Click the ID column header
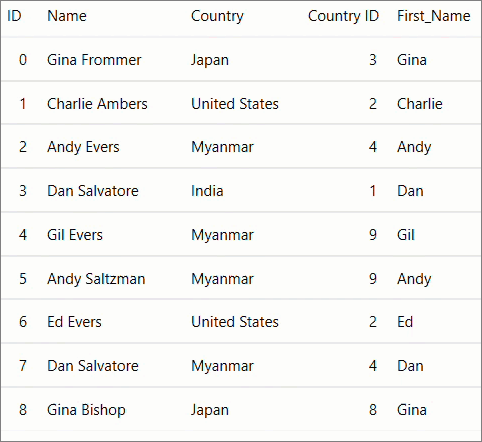 14,16
